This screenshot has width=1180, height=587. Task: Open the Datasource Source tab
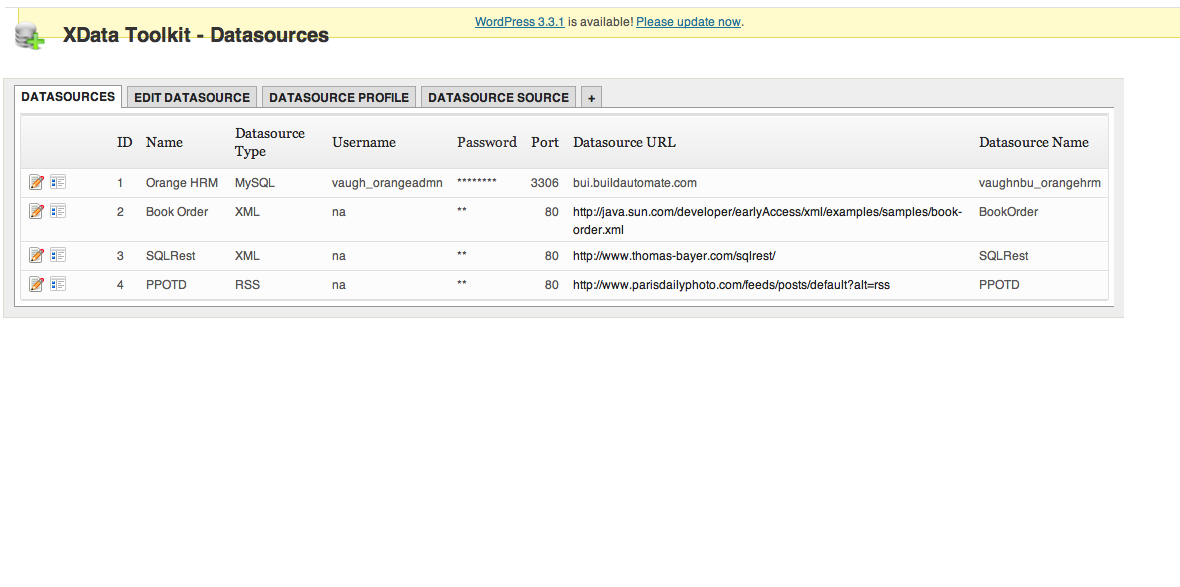[x=498, y=97]
